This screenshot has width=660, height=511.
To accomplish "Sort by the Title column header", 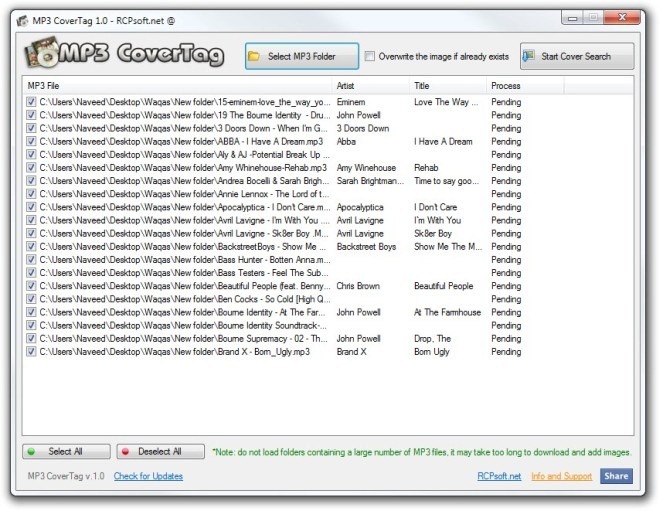I will pos(448,85).
